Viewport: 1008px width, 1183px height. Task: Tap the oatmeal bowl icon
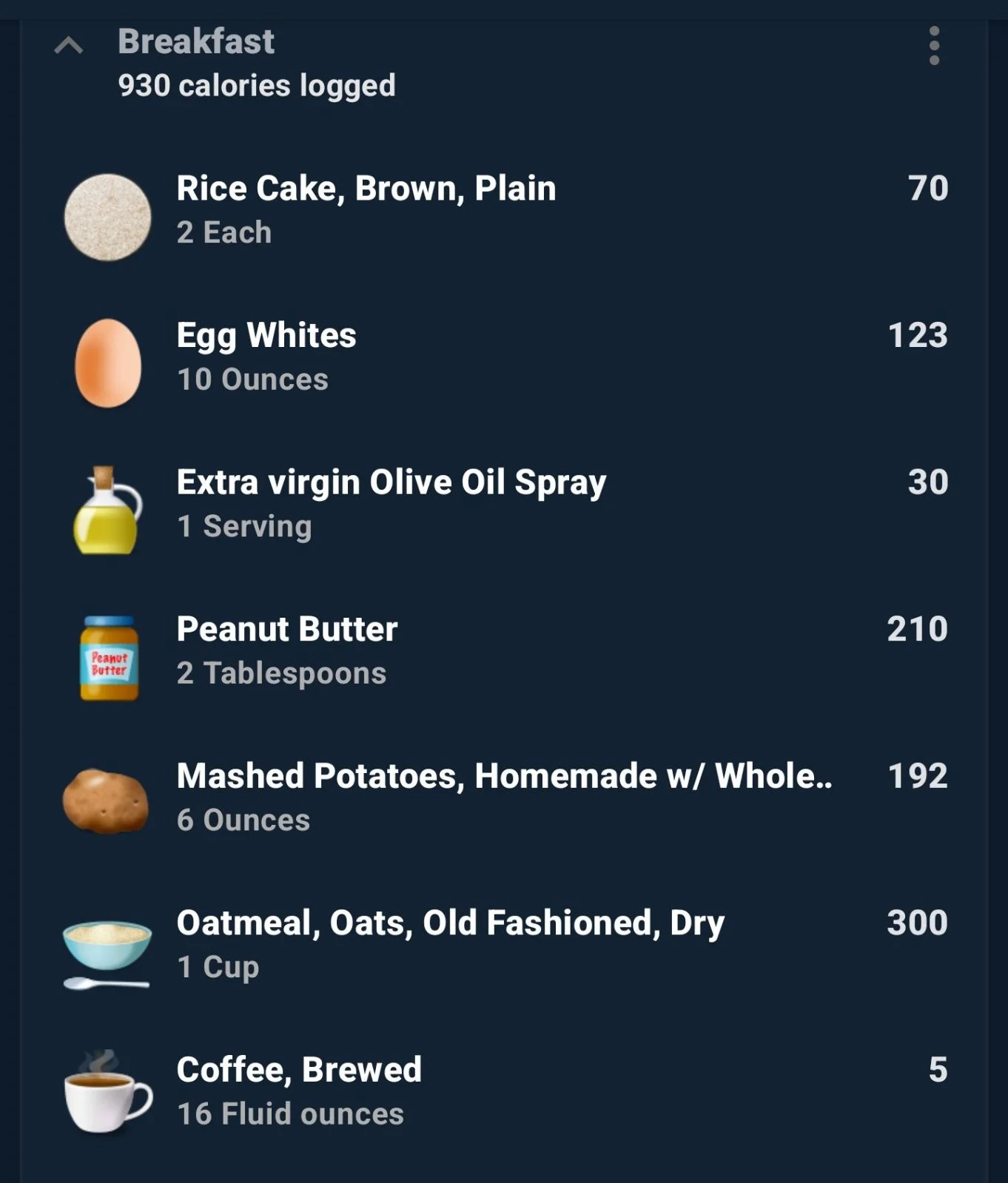(x=107, y=953)
